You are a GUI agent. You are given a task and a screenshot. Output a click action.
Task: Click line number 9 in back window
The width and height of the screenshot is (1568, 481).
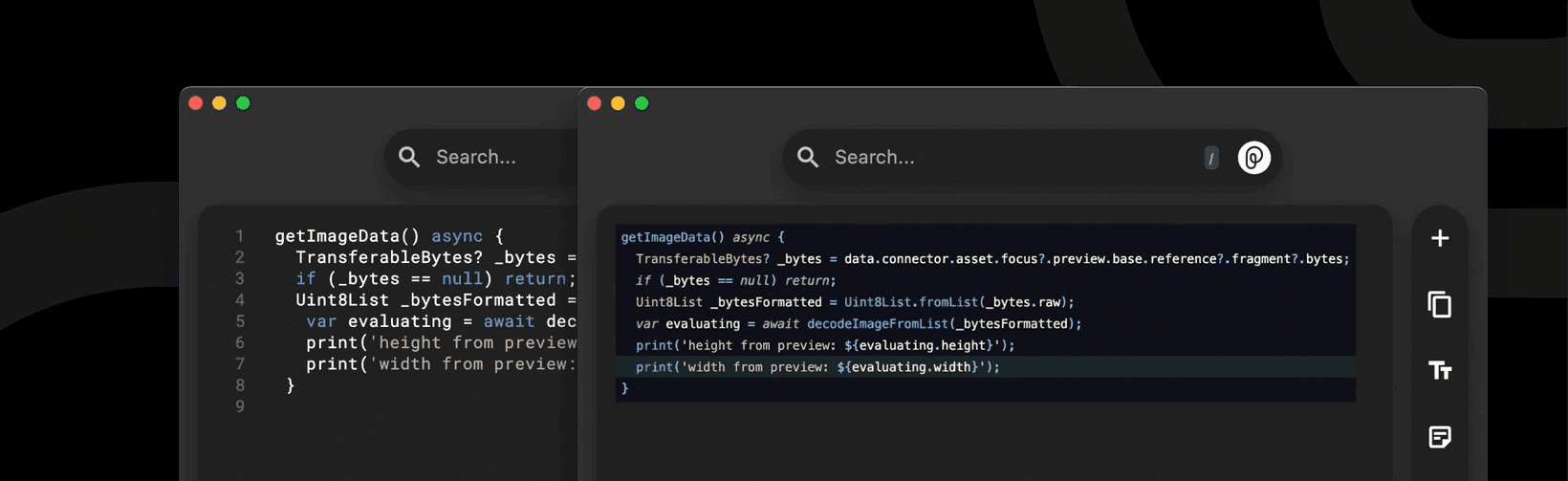(x=240, y=406)
